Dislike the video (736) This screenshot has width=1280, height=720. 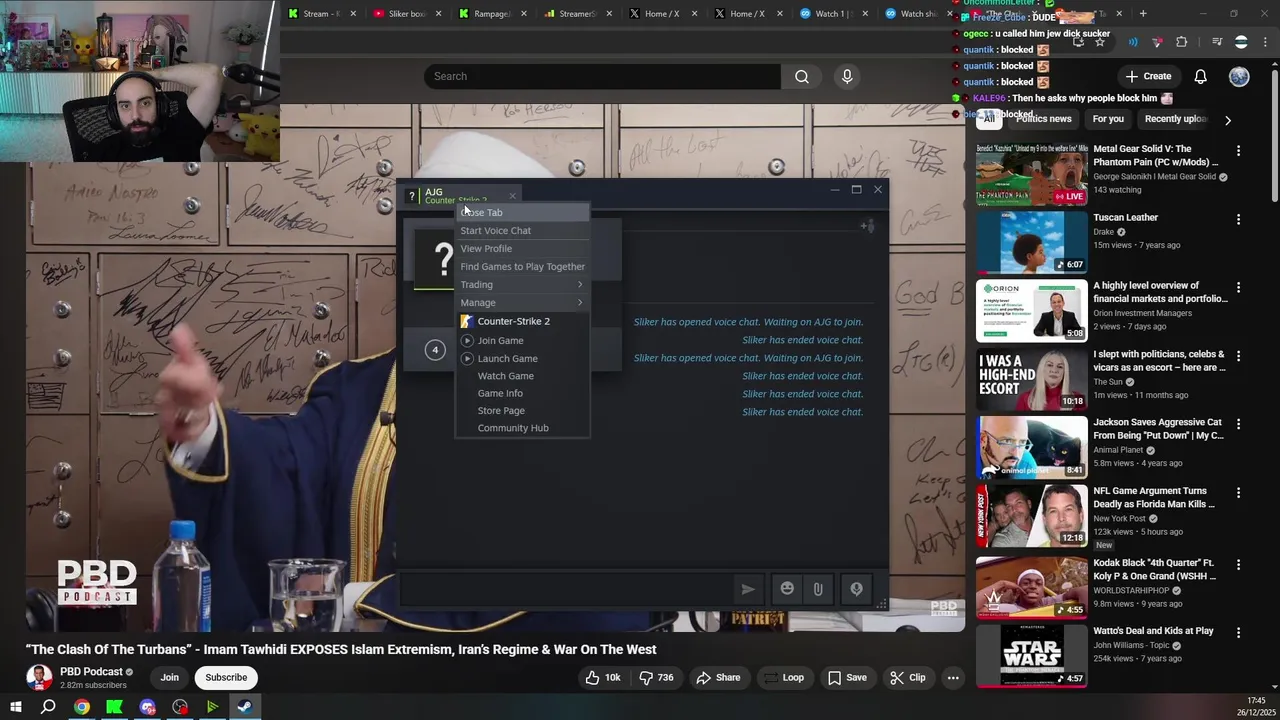pos(657,678)
